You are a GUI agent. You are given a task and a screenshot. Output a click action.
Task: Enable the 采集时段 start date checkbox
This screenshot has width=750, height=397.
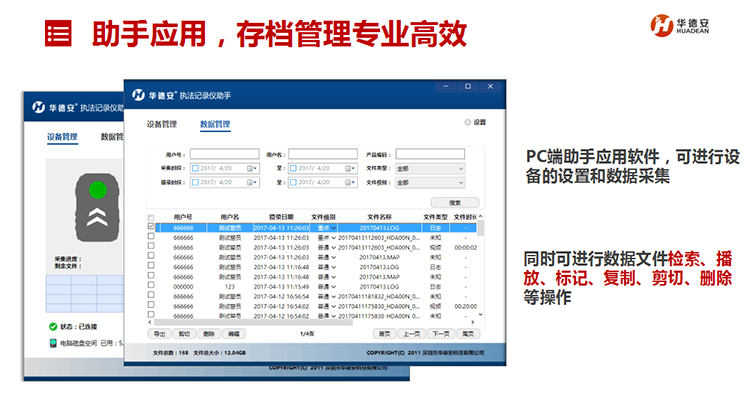[x=195, y=168]
